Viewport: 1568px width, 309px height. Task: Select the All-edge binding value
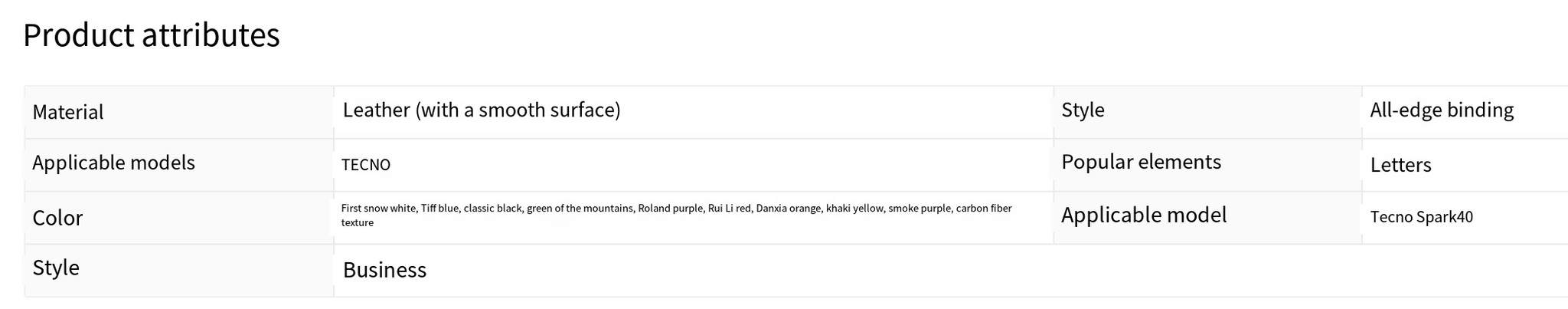[x=1442, y=110]
